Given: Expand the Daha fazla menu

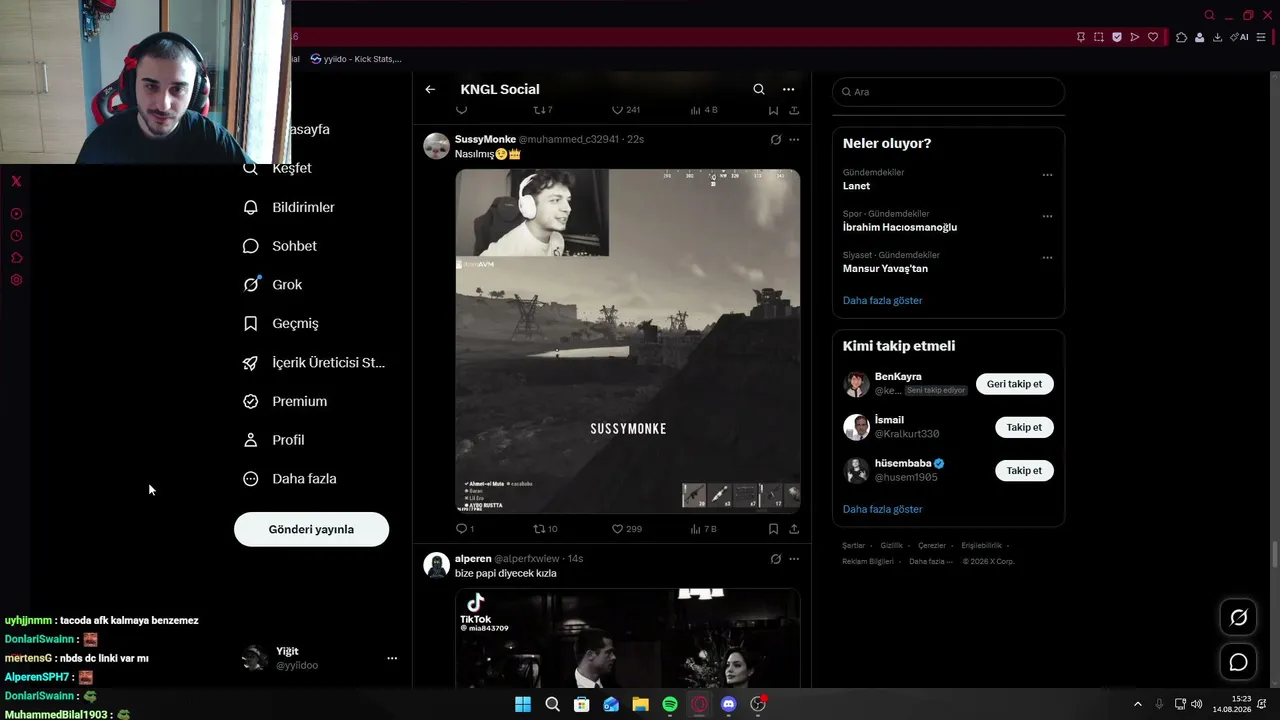Looking at the screenshot, I should coord(290,479).
